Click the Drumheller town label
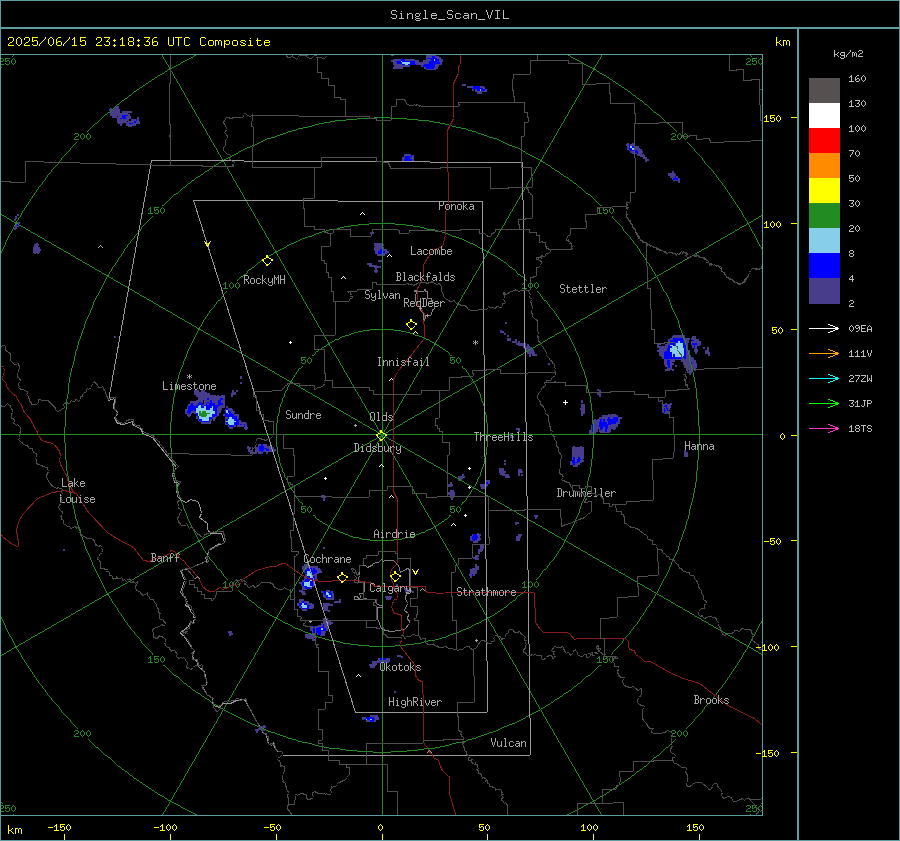900x841 pixels. 586,493
